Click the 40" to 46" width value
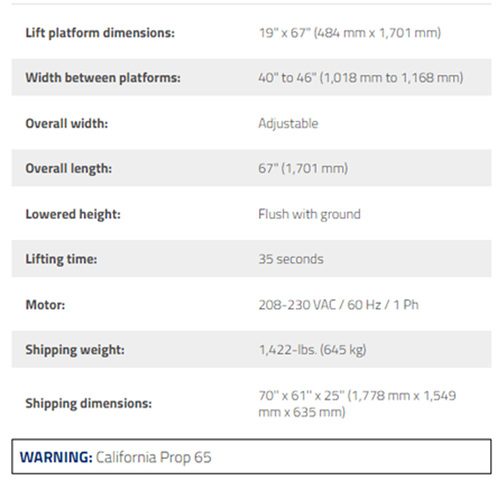Screen dimensions: 500x500 (361, 78)
